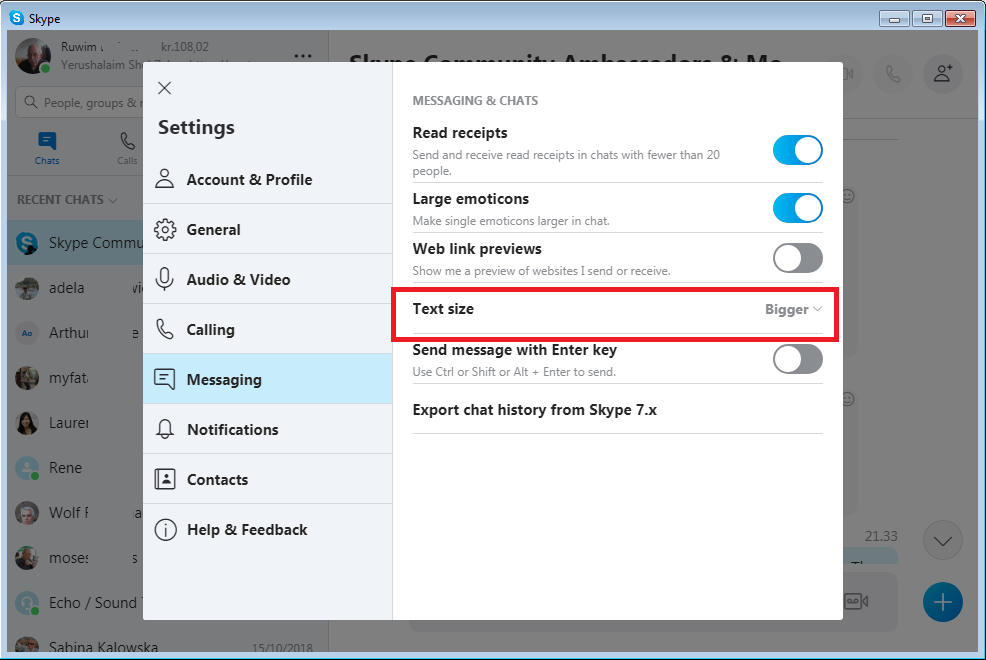Open the Echo / Sound Test chat

pyautogui.click(x=75, y=602)
